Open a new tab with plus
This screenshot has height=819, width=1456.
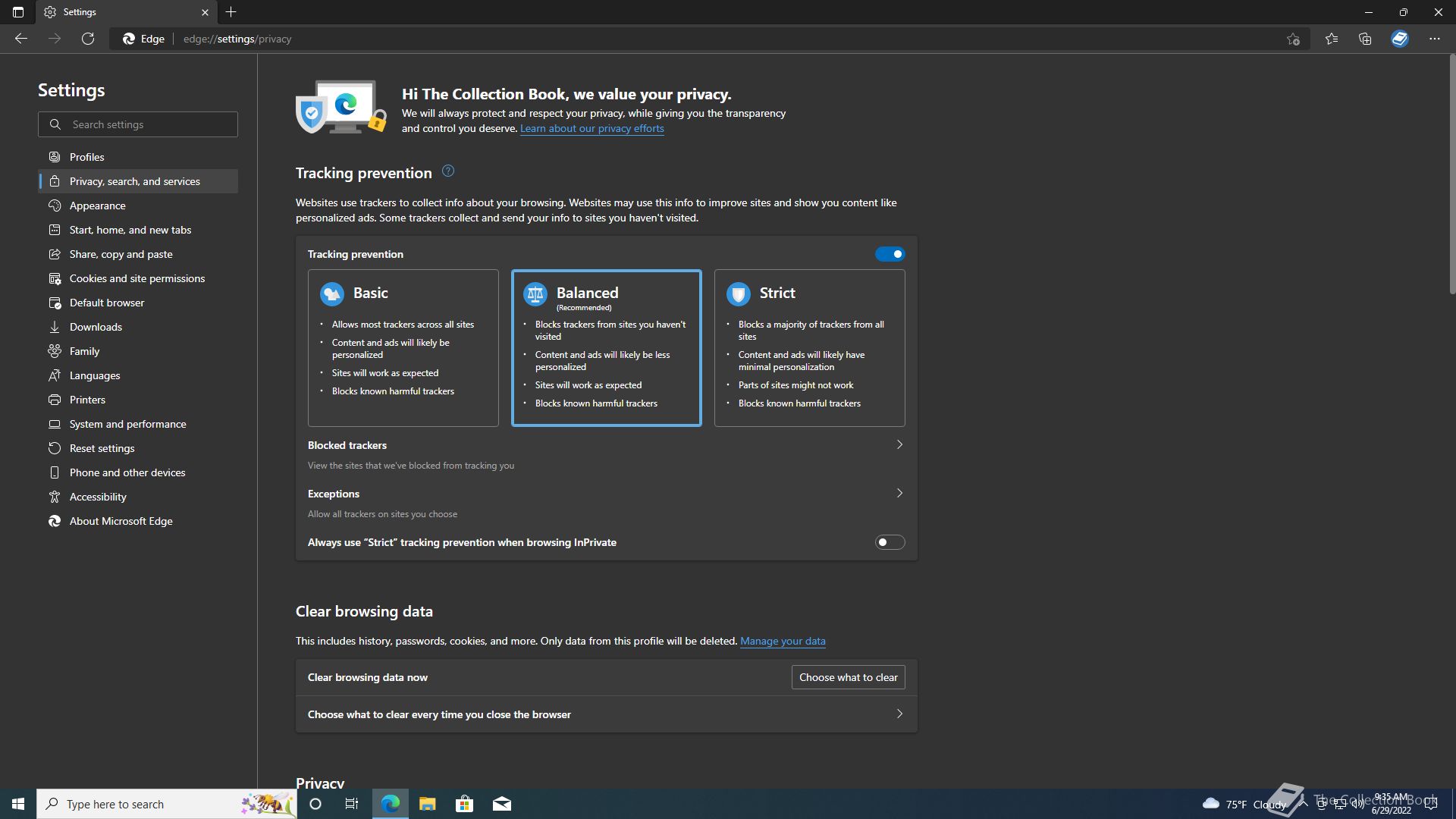coord(231,12)
